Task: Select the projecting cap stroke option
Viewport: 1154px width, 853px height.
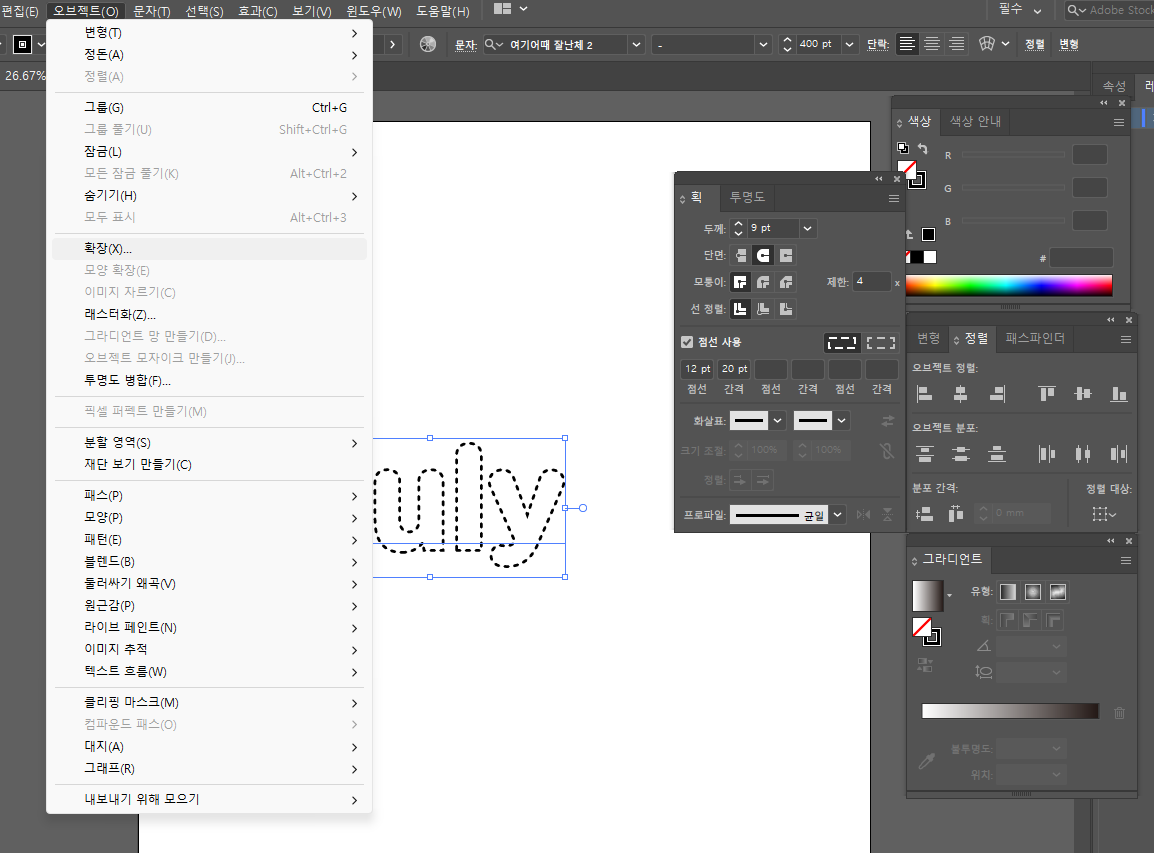Action: [786, 255]
